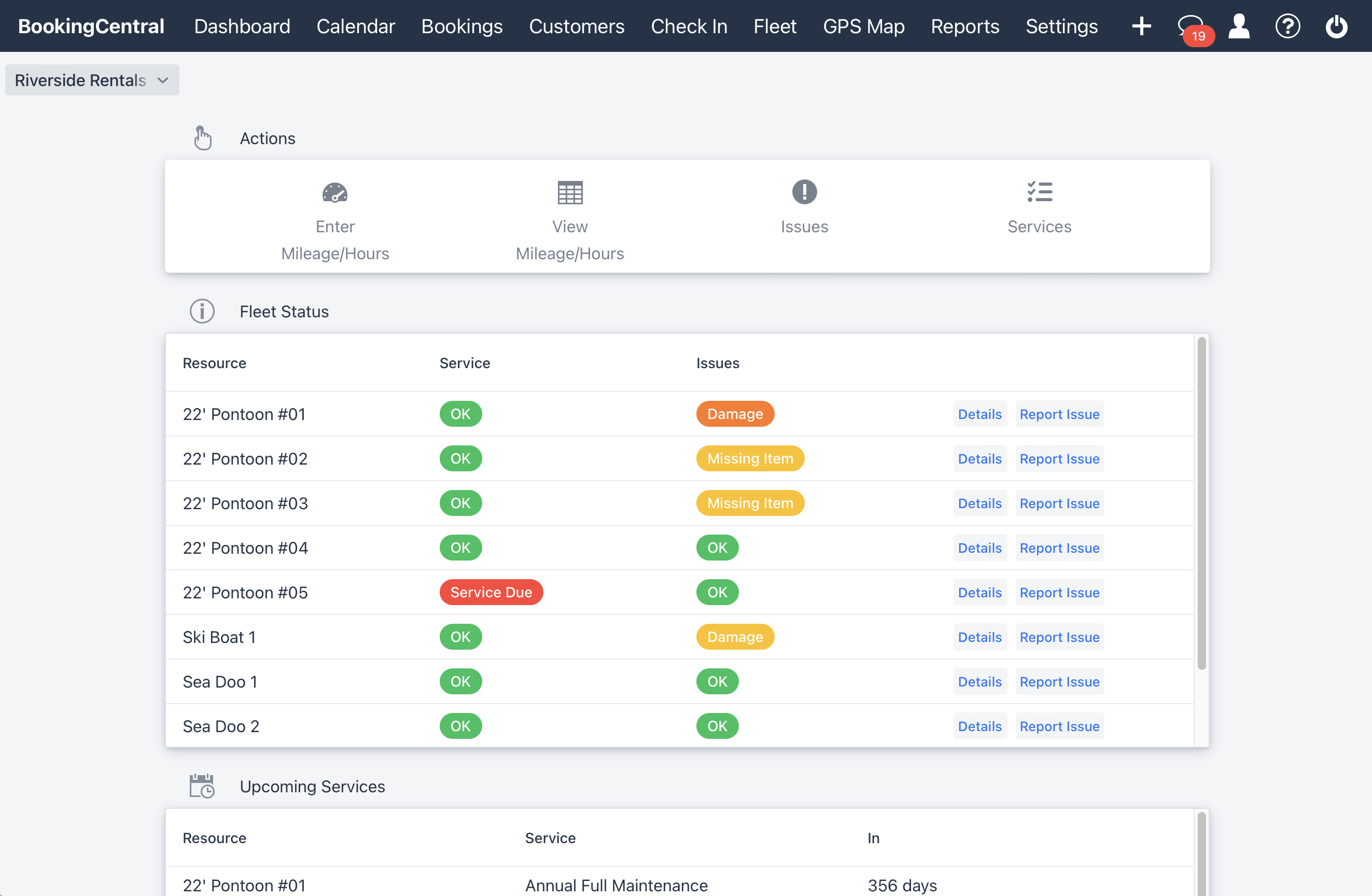Open the user profile icon
Viewport: 1372px width, 896px height.
[x=1239, y=26]
